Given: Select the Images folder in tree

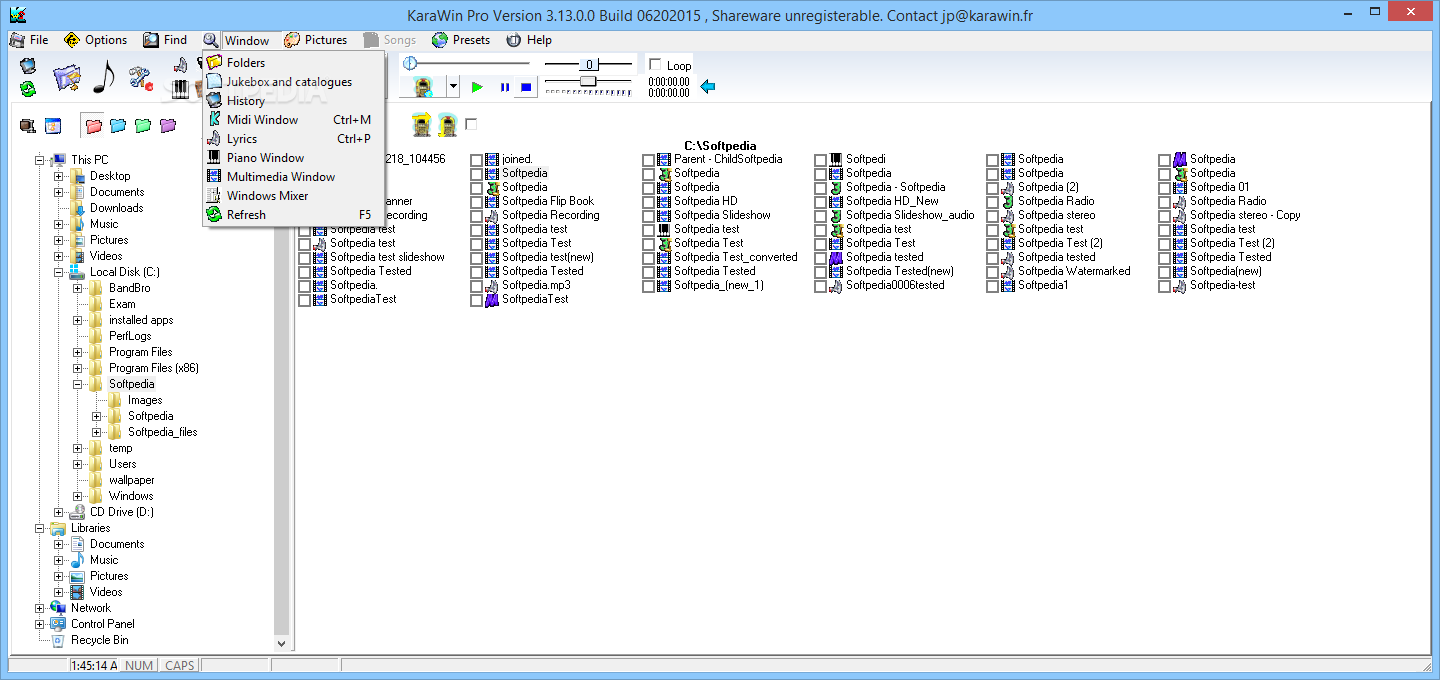Looking at the screenshot, I should tap(145, 400).
